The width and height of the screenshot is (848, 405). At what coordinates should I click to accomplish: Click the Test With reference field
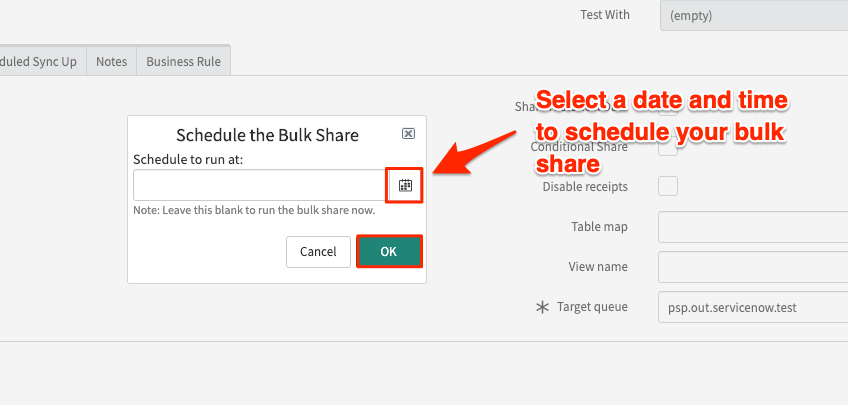click(753, 16)
